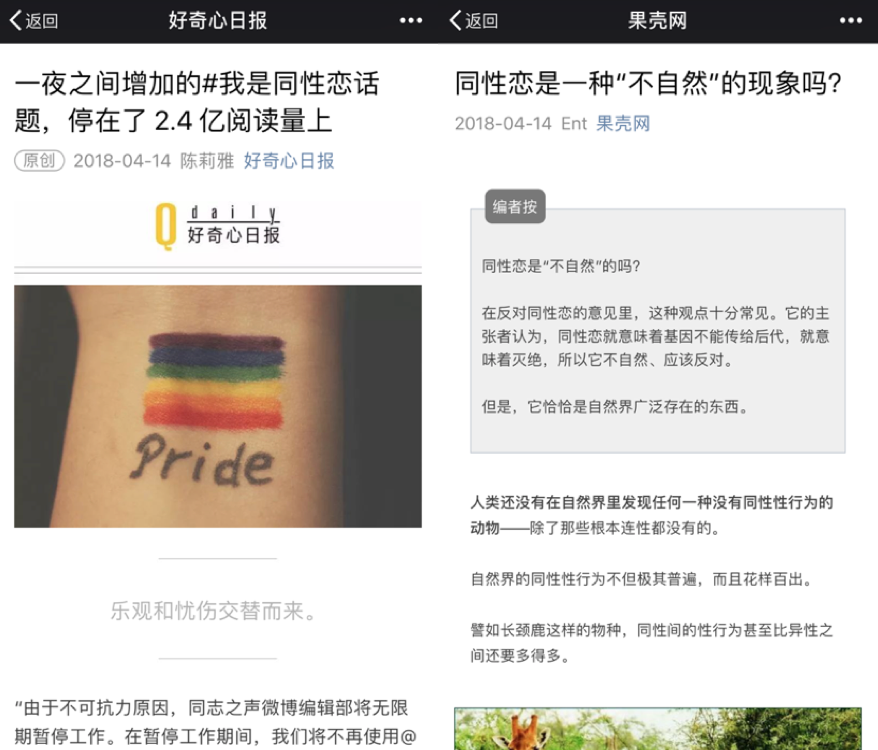This screenshot has width=878, height=750.
Task: Tap the left article headline about #我是同性恋
Action: coord(197,102)
